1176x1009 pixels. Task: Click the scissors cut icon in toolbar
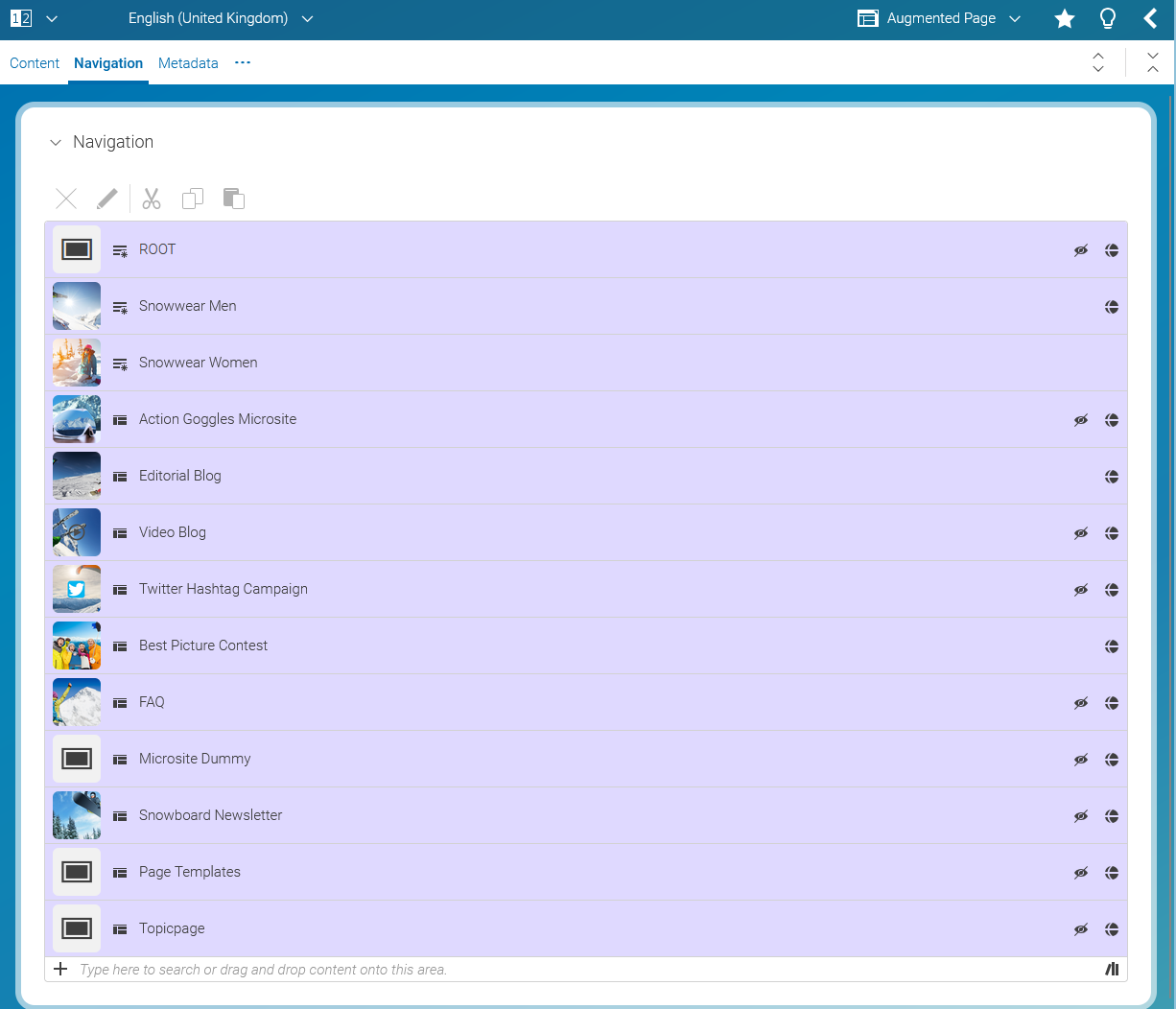tap(152, 199)
